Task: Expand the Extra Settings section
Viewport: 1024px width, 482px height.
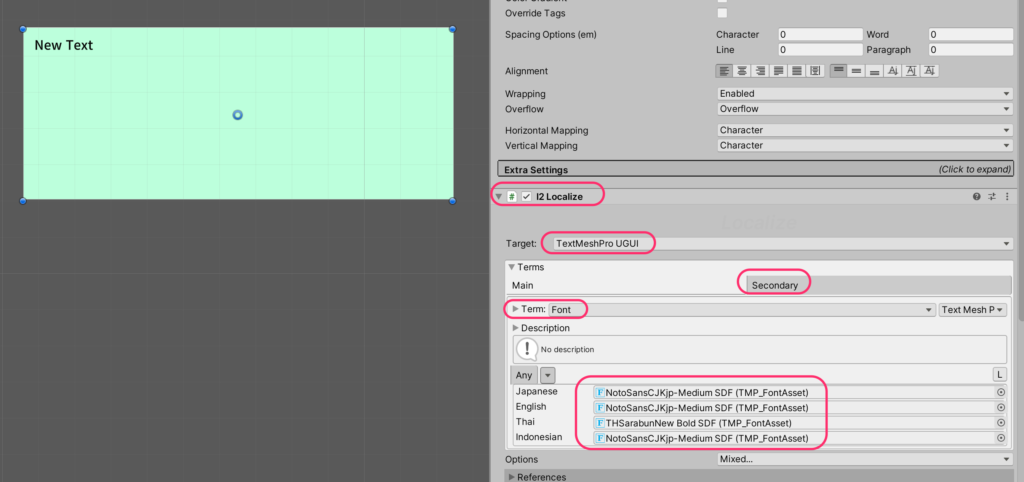Action: pyautogui.click(x=756, y=170)
